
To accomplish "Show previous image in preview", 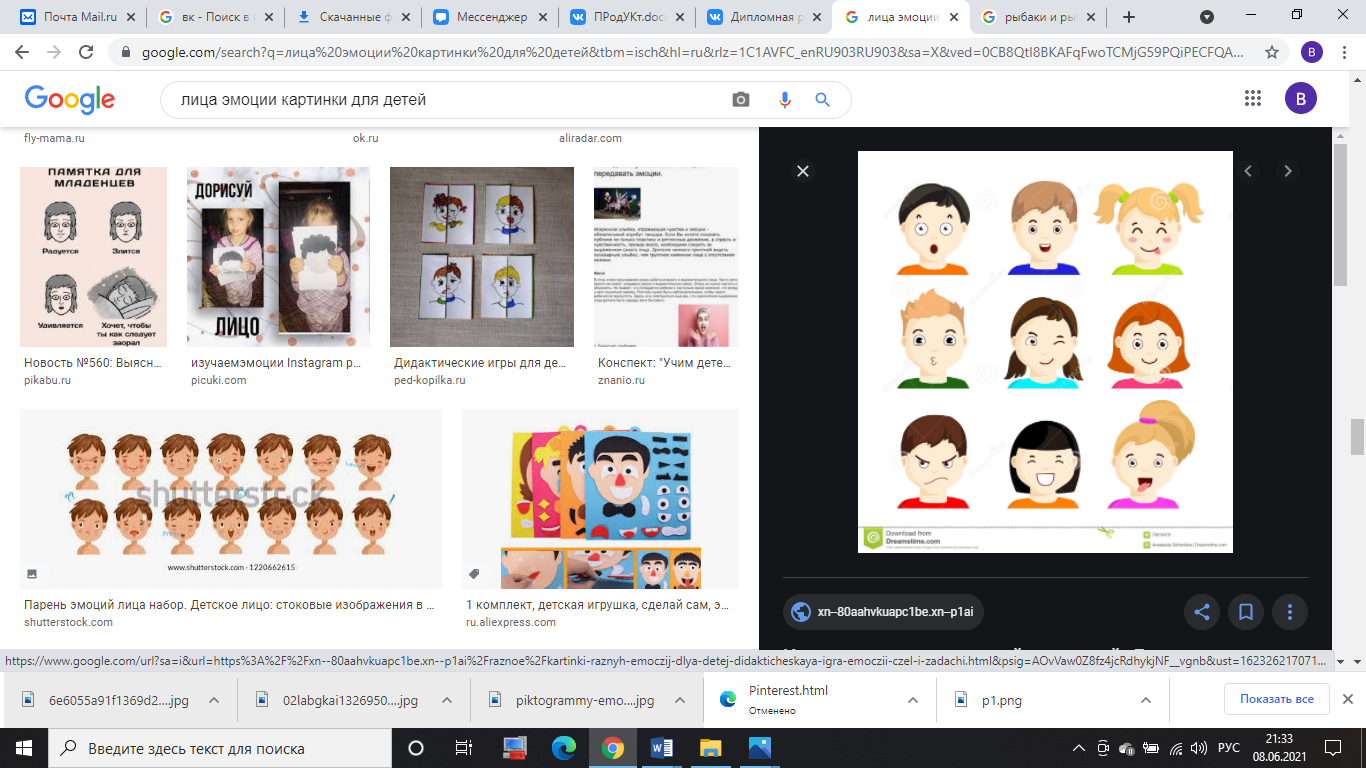I will click(x=1248, y=171).
